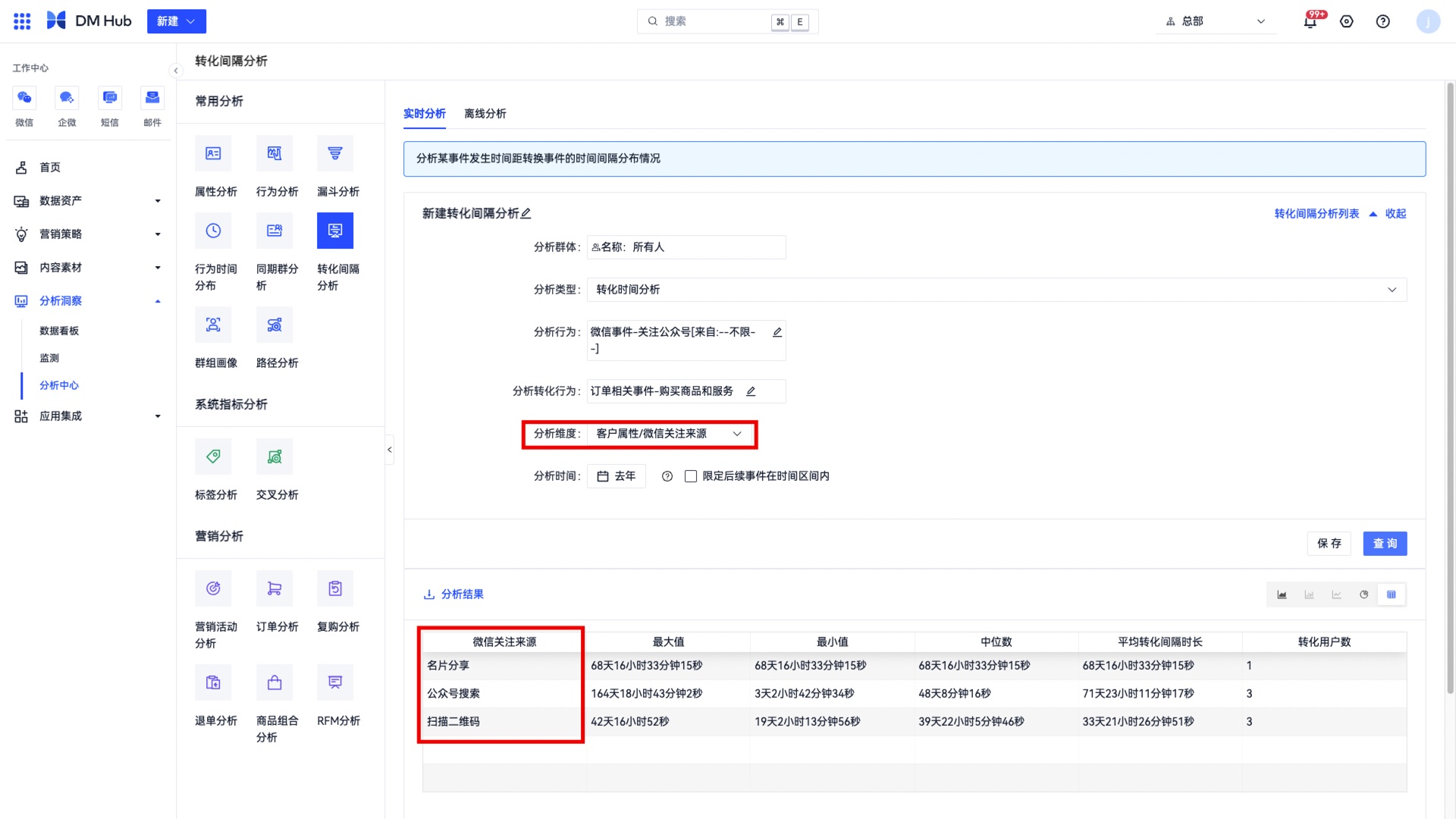1456x819 pixels.
Task: Collapse the analysis list panel handle
Action: (390, 450)
